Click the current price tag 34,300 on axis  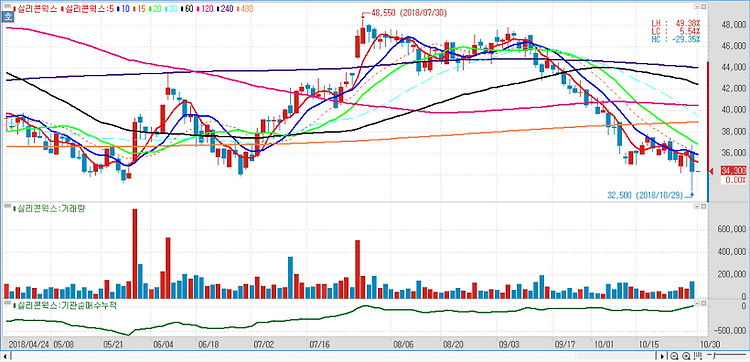pos(733,171)
